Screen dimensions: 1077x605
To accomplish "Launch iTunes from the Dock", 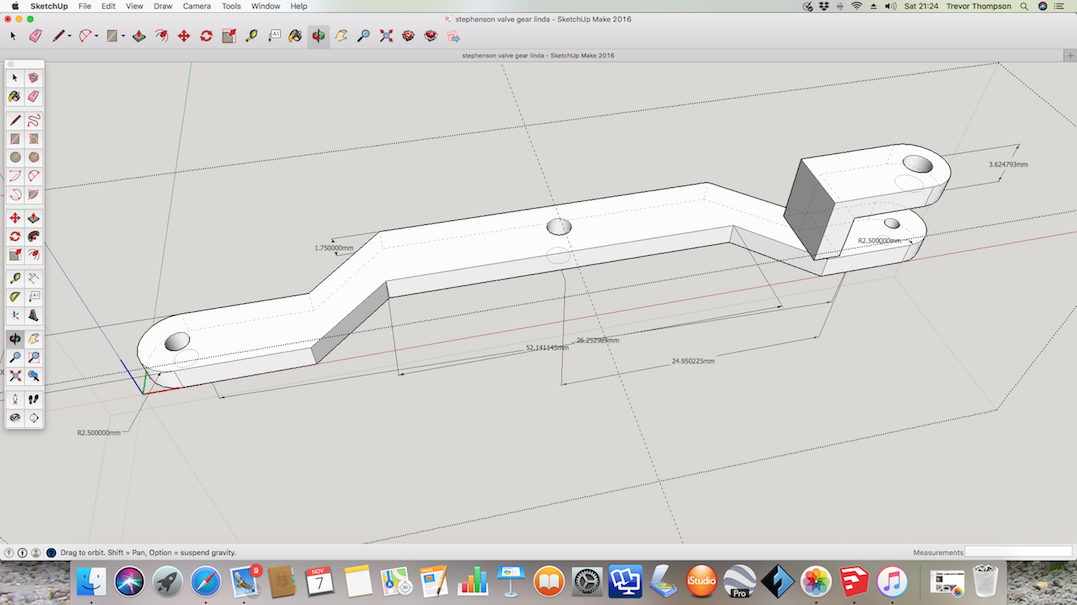I will point(892,582).
